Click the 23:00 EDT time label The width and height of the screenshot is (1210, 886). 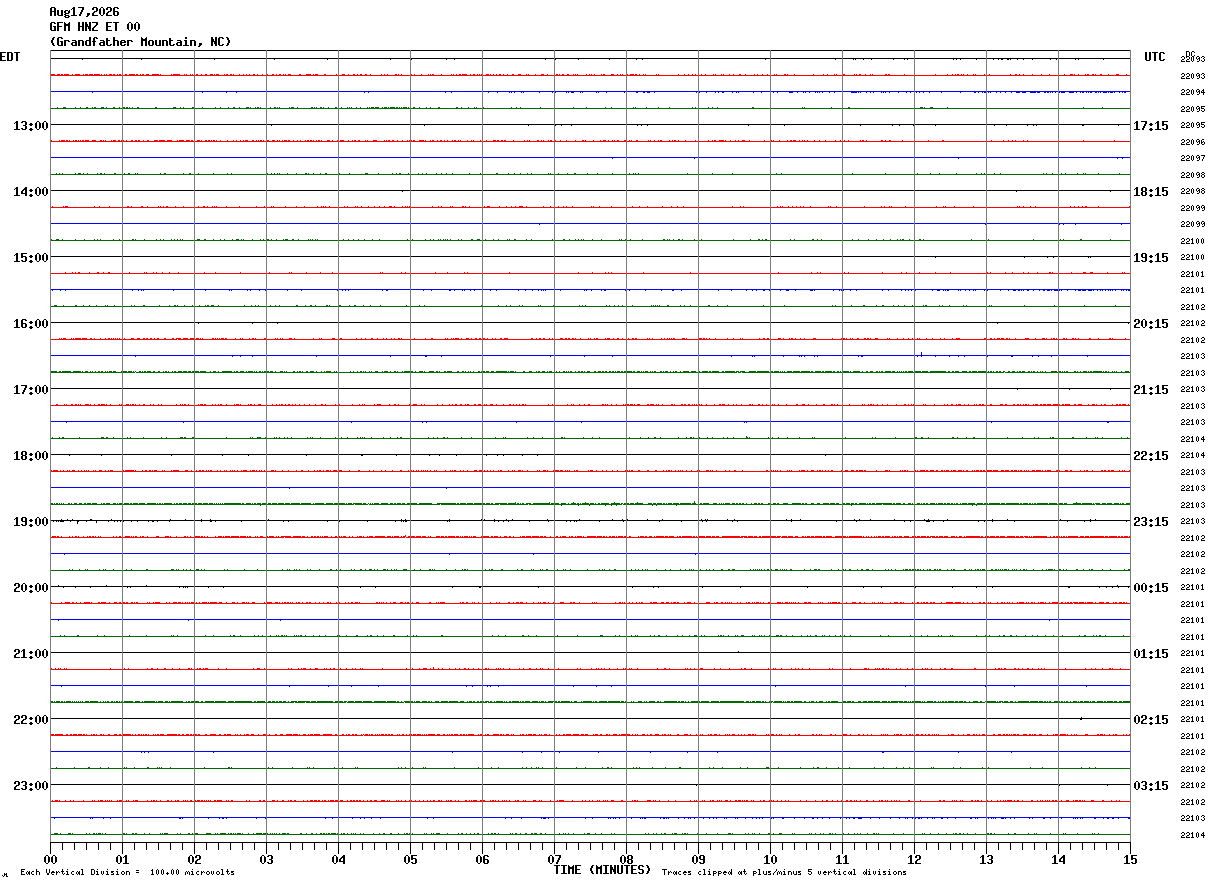coord(30,786)
